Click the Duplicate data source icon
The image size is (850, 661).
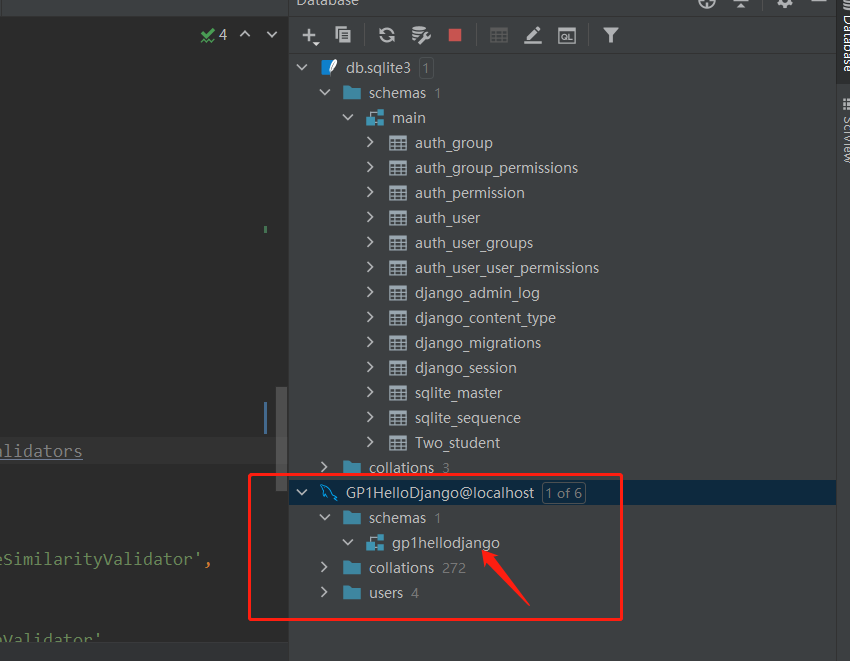(343, 35)
